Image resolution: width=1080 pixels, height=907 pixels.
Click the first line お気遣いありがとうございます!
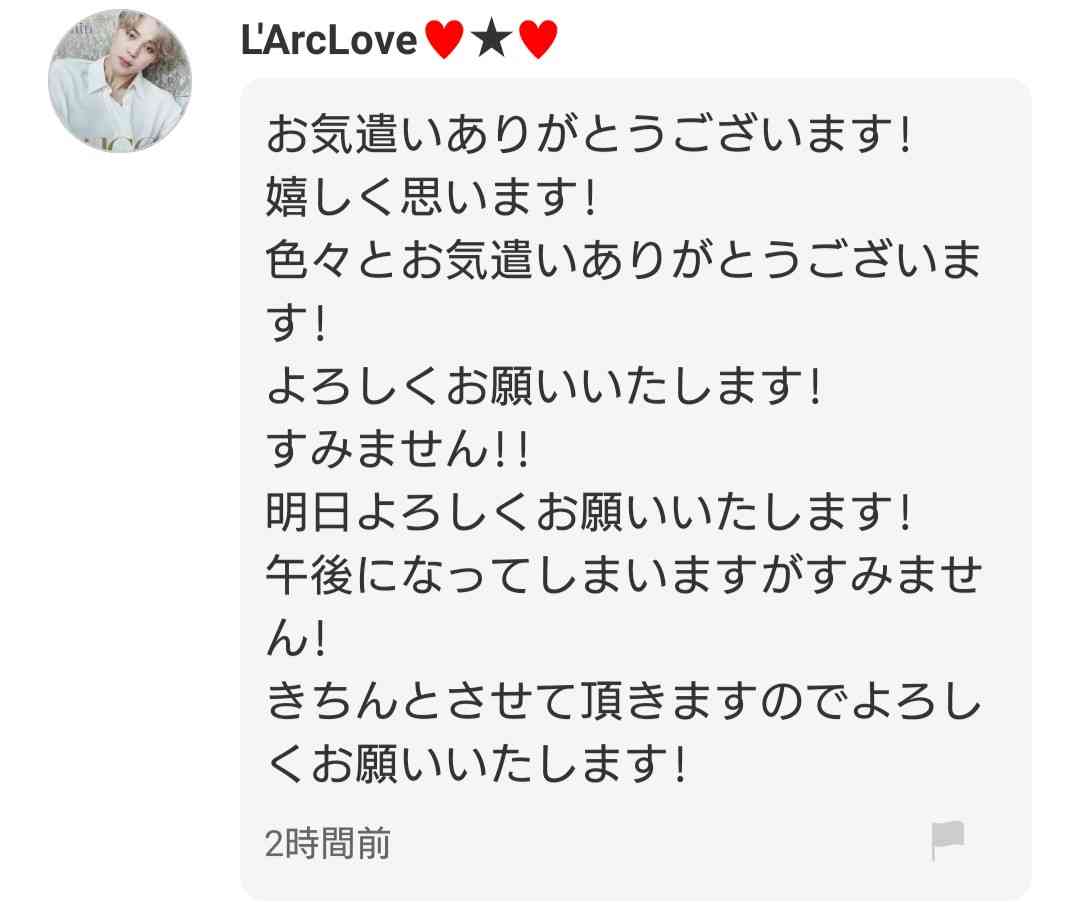590,134
